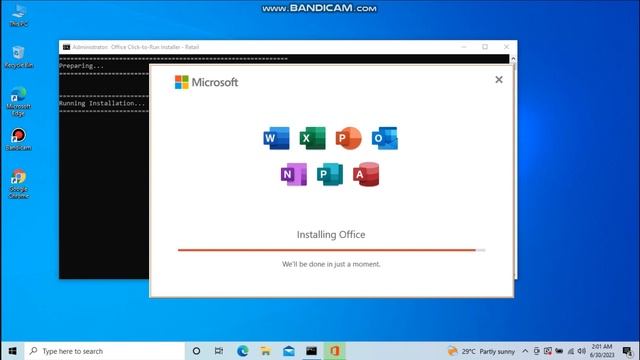Viewport: 640px width, 360px height.
Task: Open the Windows Start menu
Action: pyautogui.click(x=12, y=351)
